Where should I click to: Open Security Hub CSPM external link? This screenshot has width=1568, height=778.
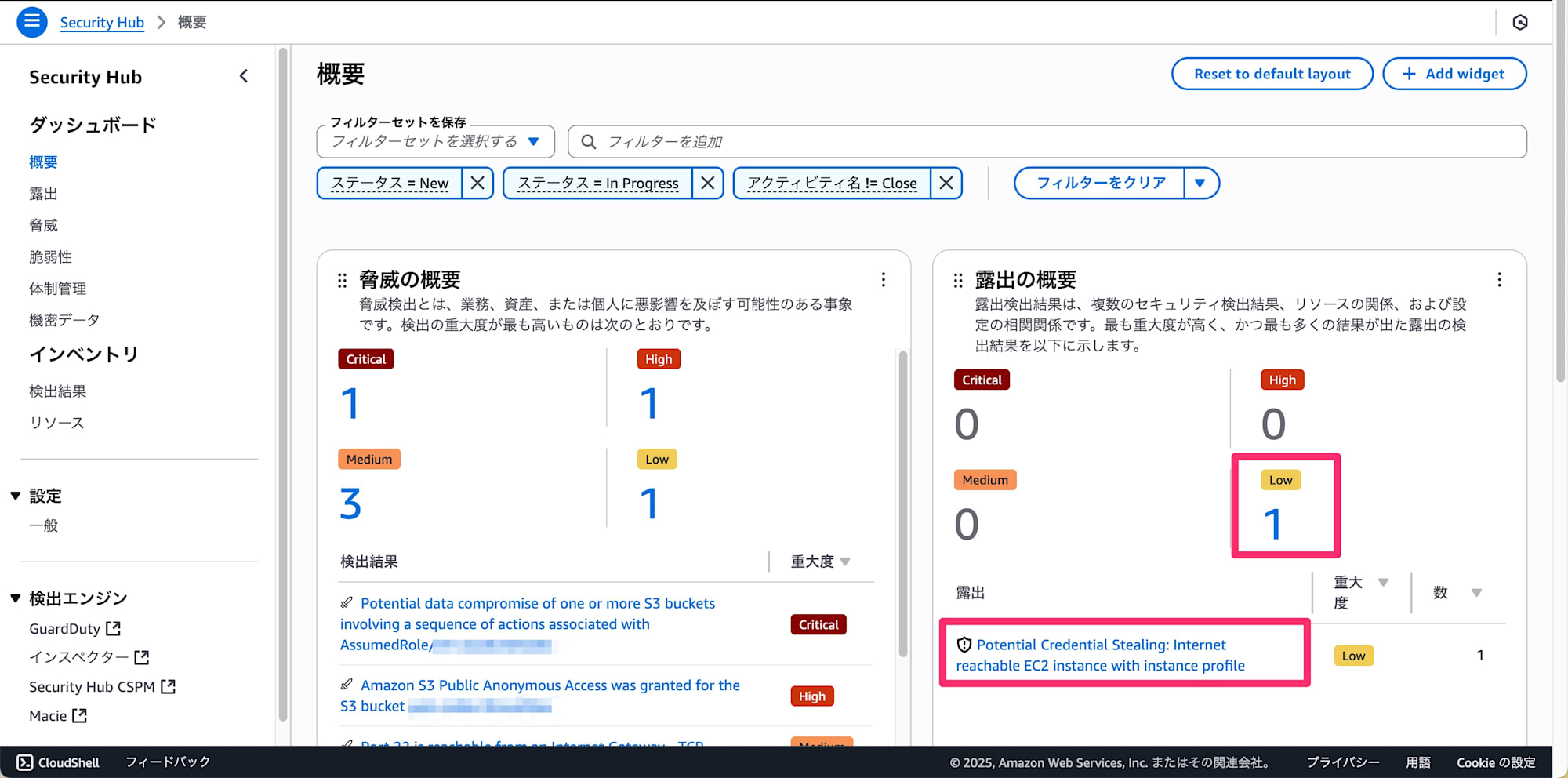tap(102, 686)
